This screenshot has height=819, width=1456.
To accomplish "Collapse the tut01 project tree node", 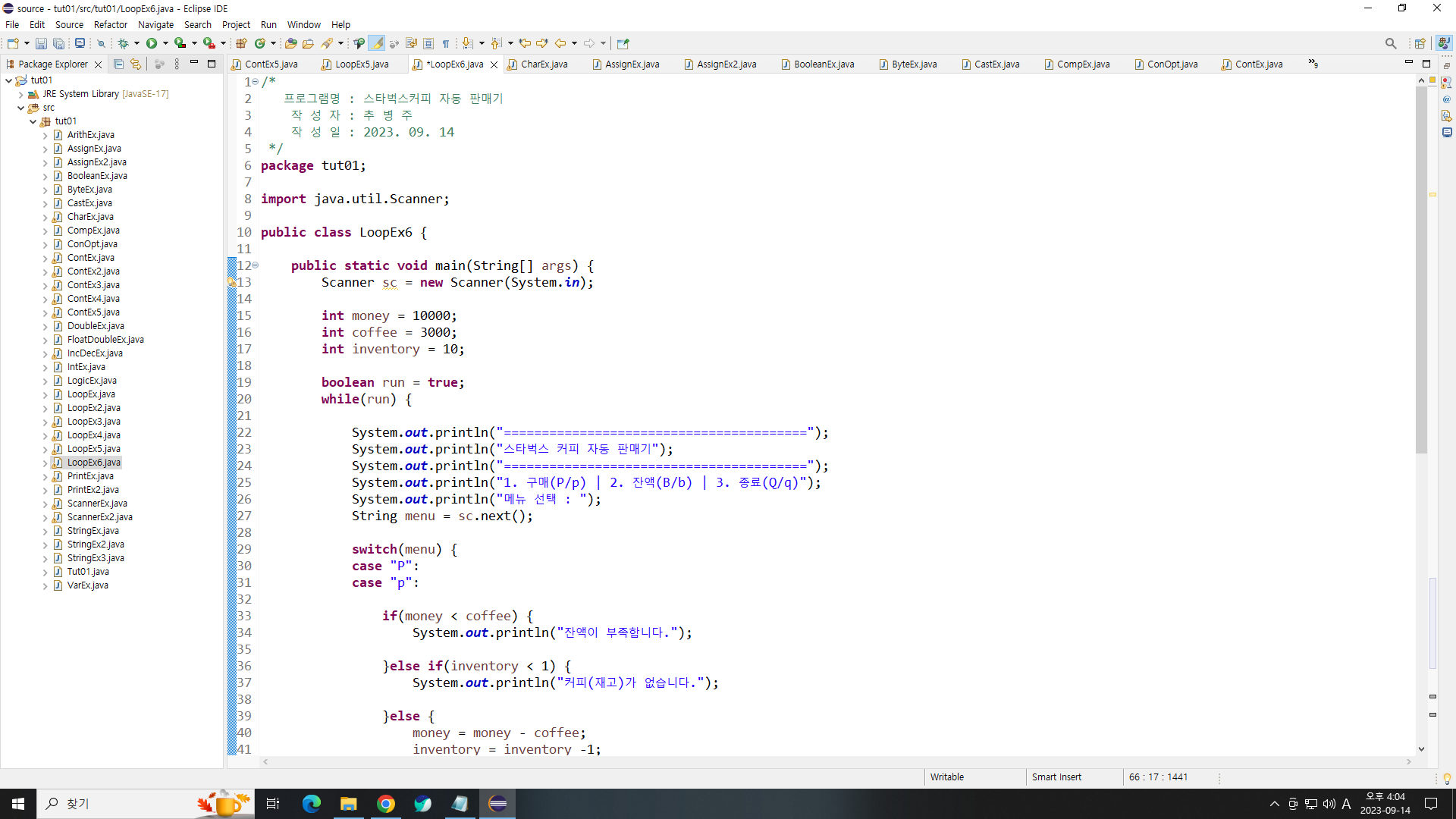I will pos(9,80).
